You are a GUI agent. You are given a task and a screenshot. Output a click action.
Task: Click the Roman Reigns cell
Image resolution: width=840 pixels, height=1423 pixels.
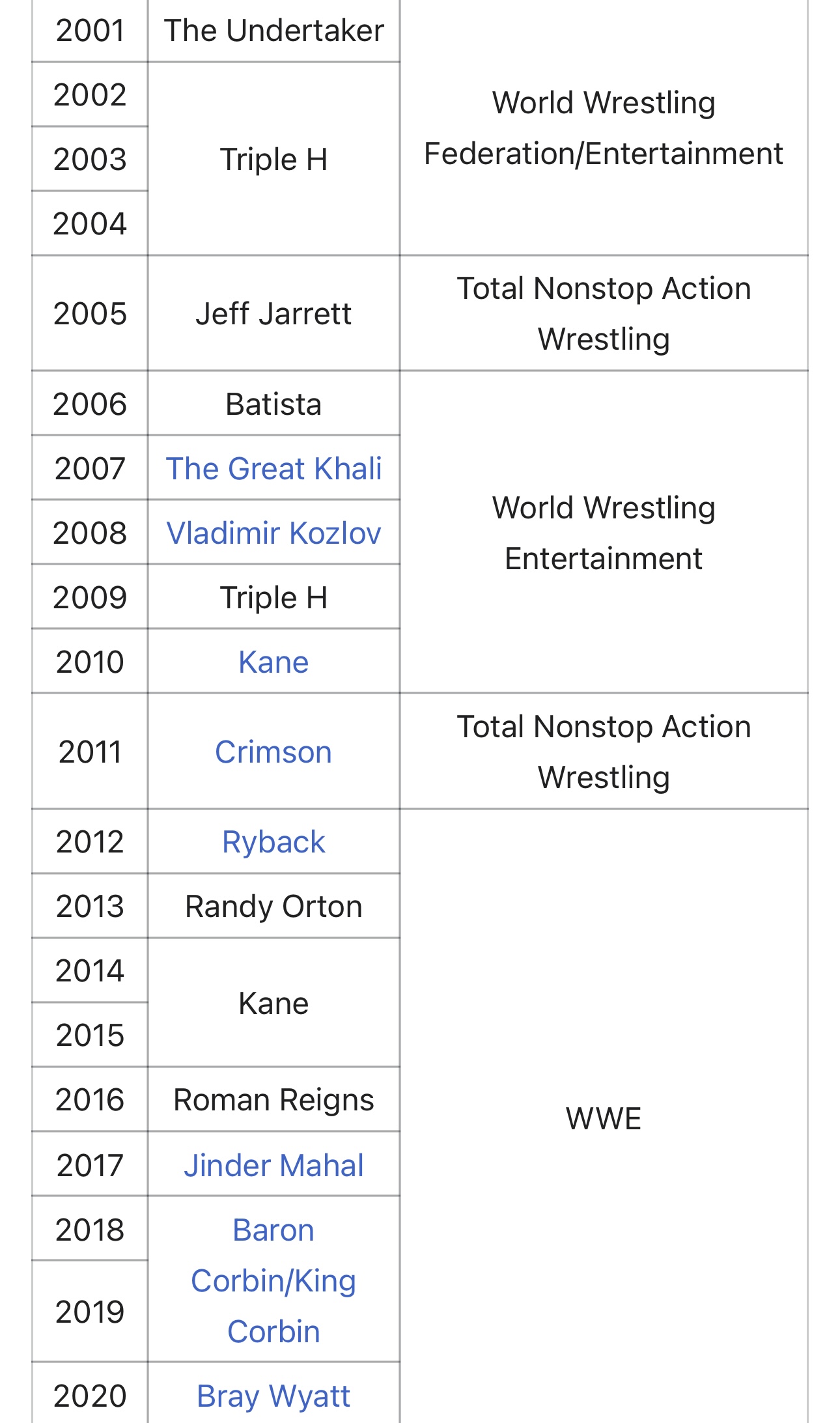(273, 1099)
